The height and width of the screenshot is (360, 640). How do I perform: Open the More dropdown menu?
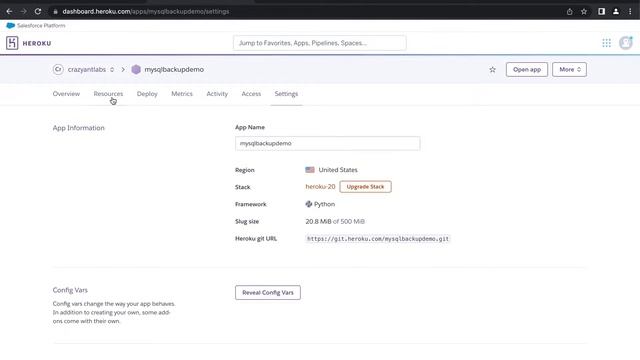click(x=569, y=69)
